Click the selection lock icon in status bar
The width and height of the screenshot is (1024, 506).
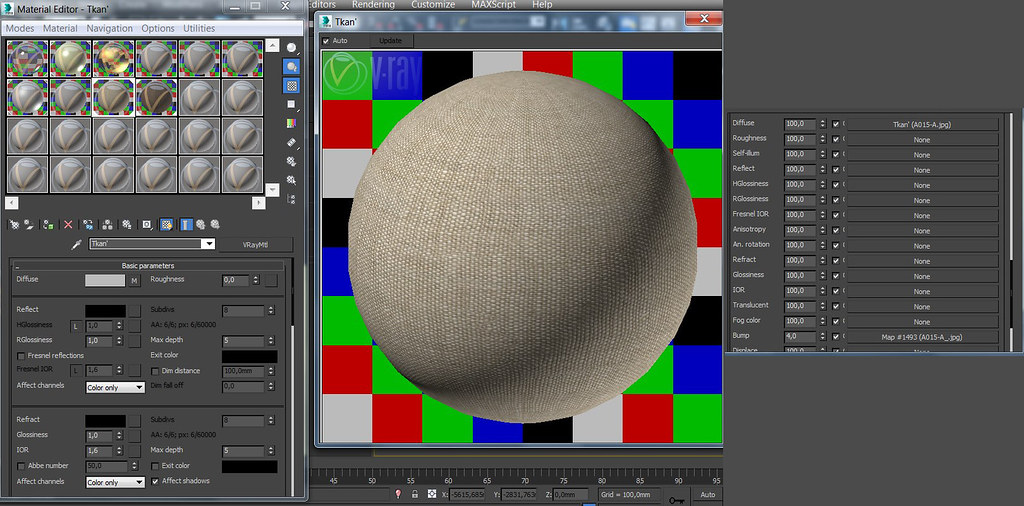pos(414,494)
